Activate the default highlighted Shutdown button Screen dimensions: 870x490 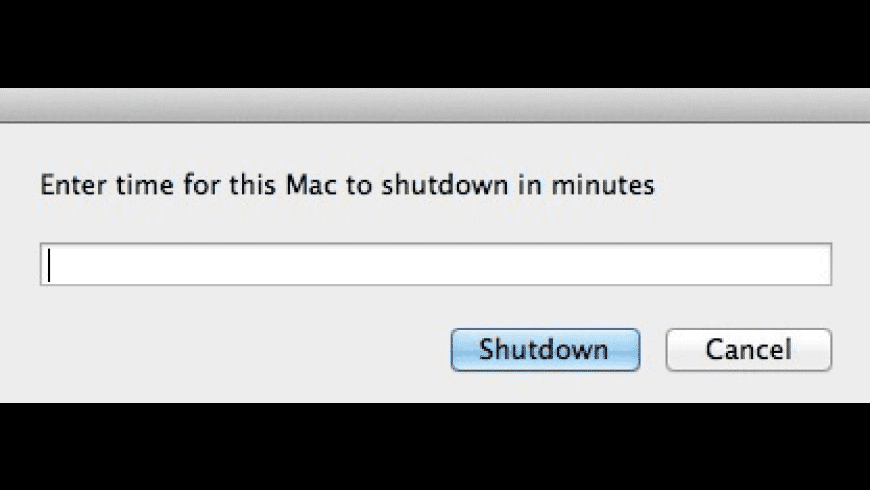tap(545, 350)
